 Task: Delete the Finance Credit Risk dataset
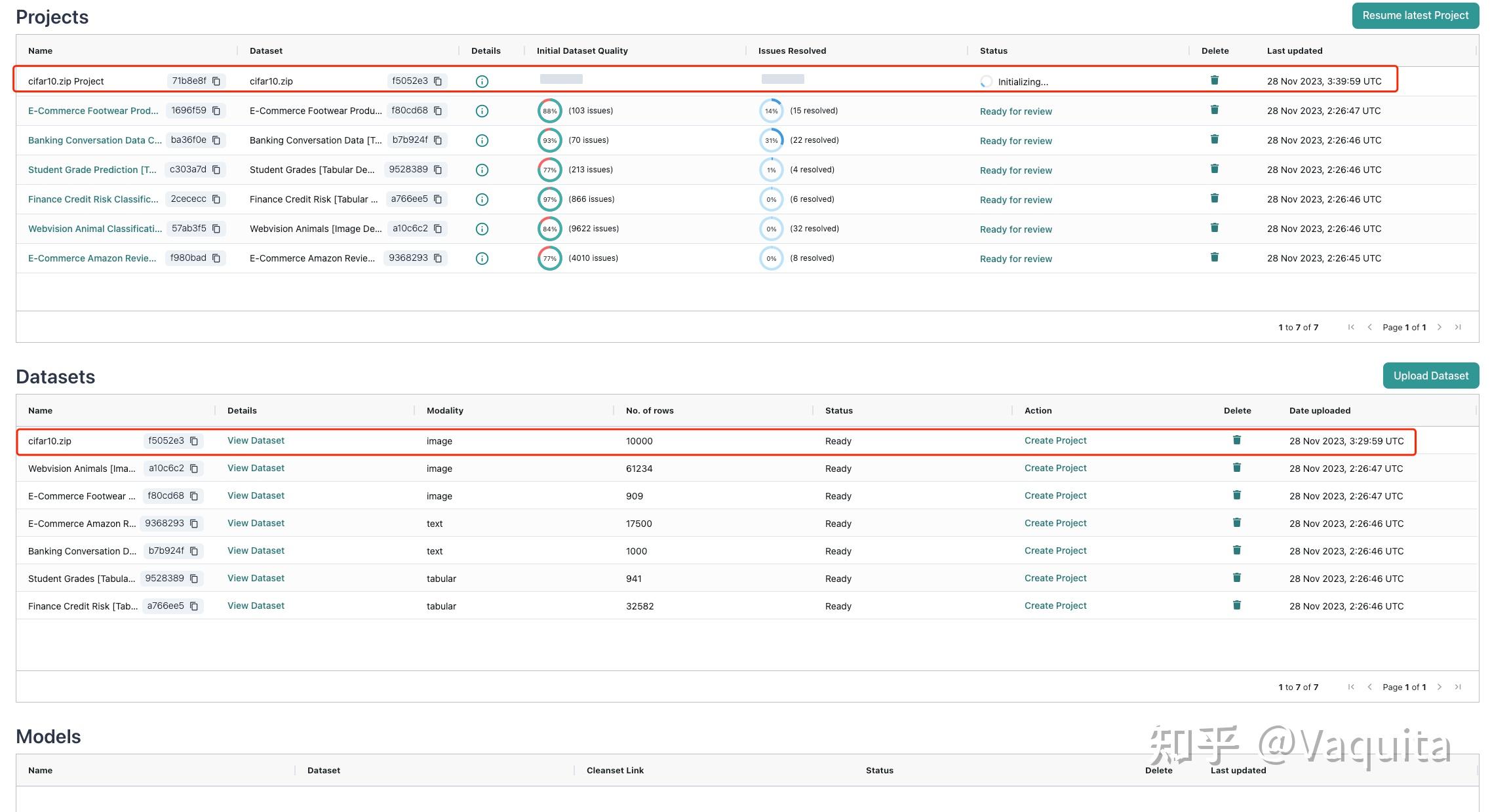pyautogui.click(x=1236, y=606)
